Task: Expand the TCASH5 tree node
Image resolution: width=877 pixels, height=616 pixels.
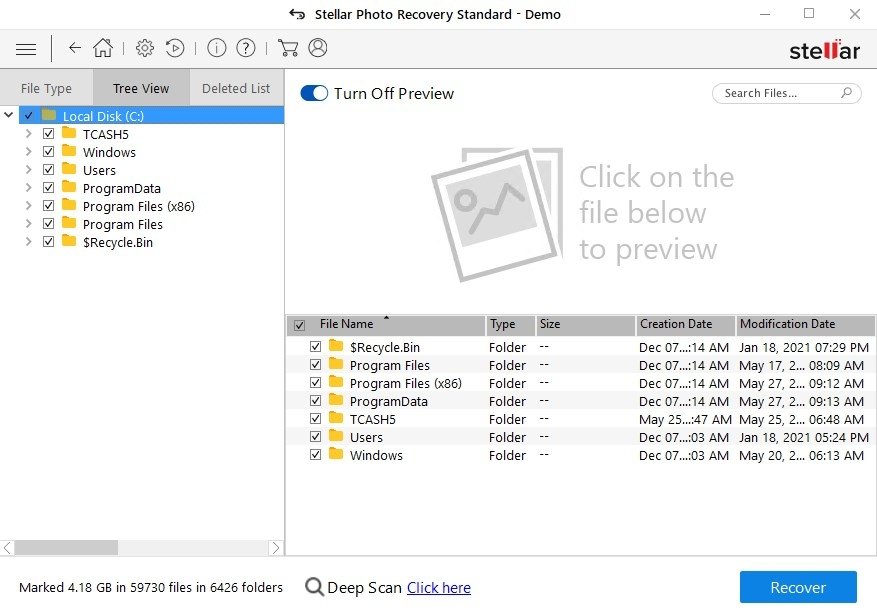Action: [x=29, y=134]
